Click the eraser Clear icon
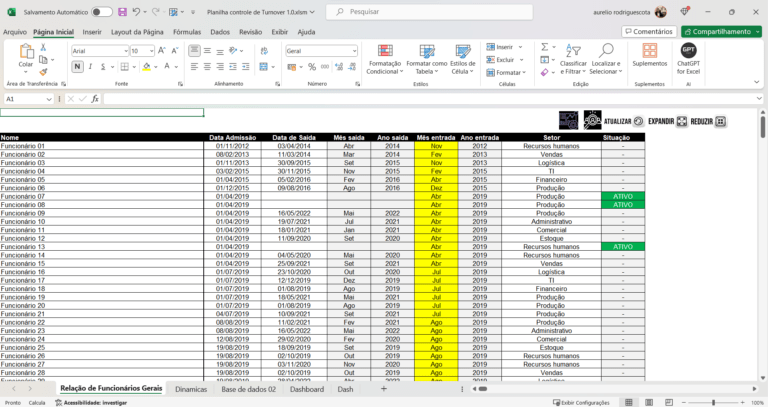768x407 pixels. [545, 72]
